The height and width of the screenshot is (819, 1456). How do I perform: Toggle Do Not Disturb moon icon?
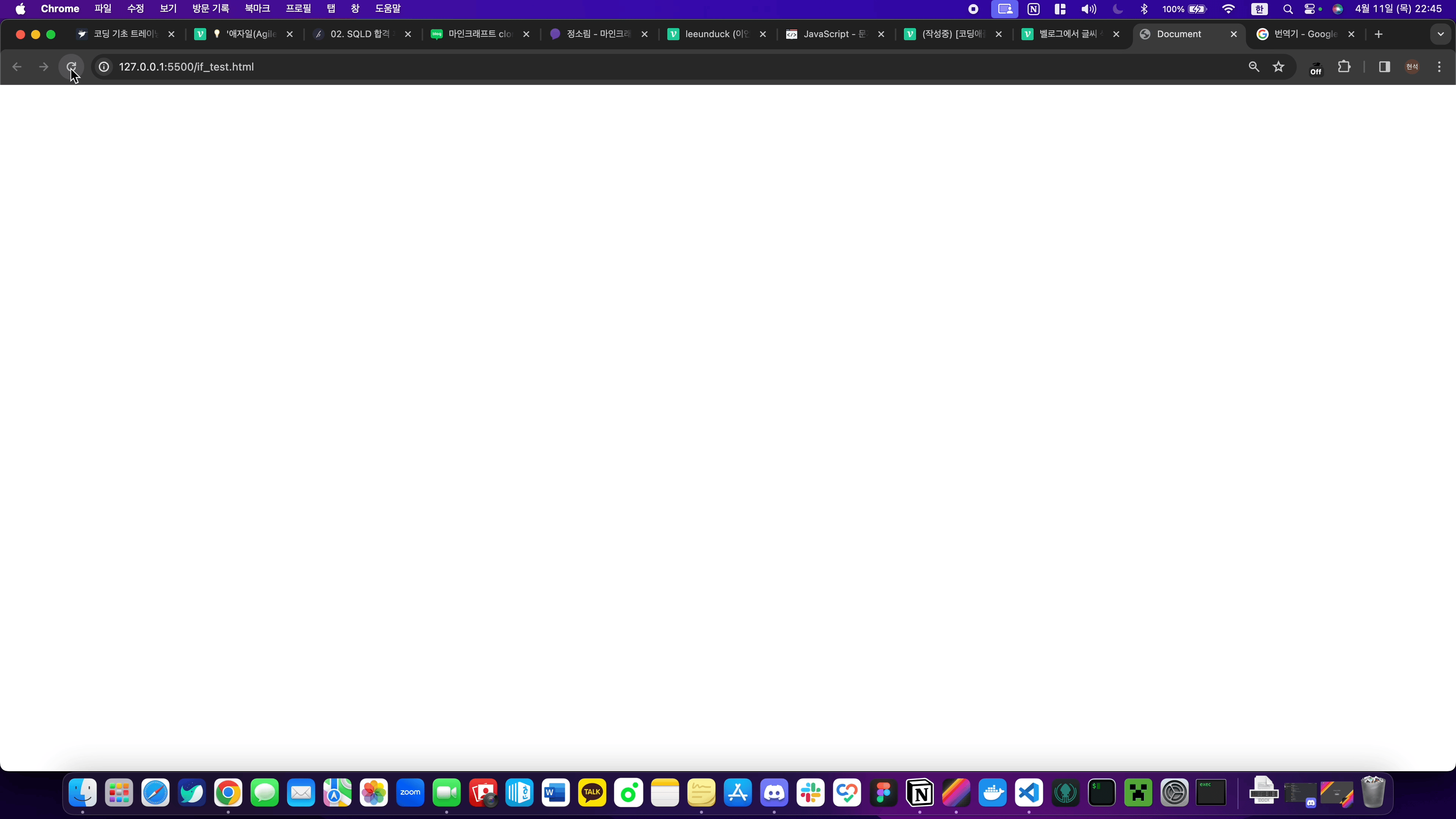pyautogui.click(x=1117, y=9)
